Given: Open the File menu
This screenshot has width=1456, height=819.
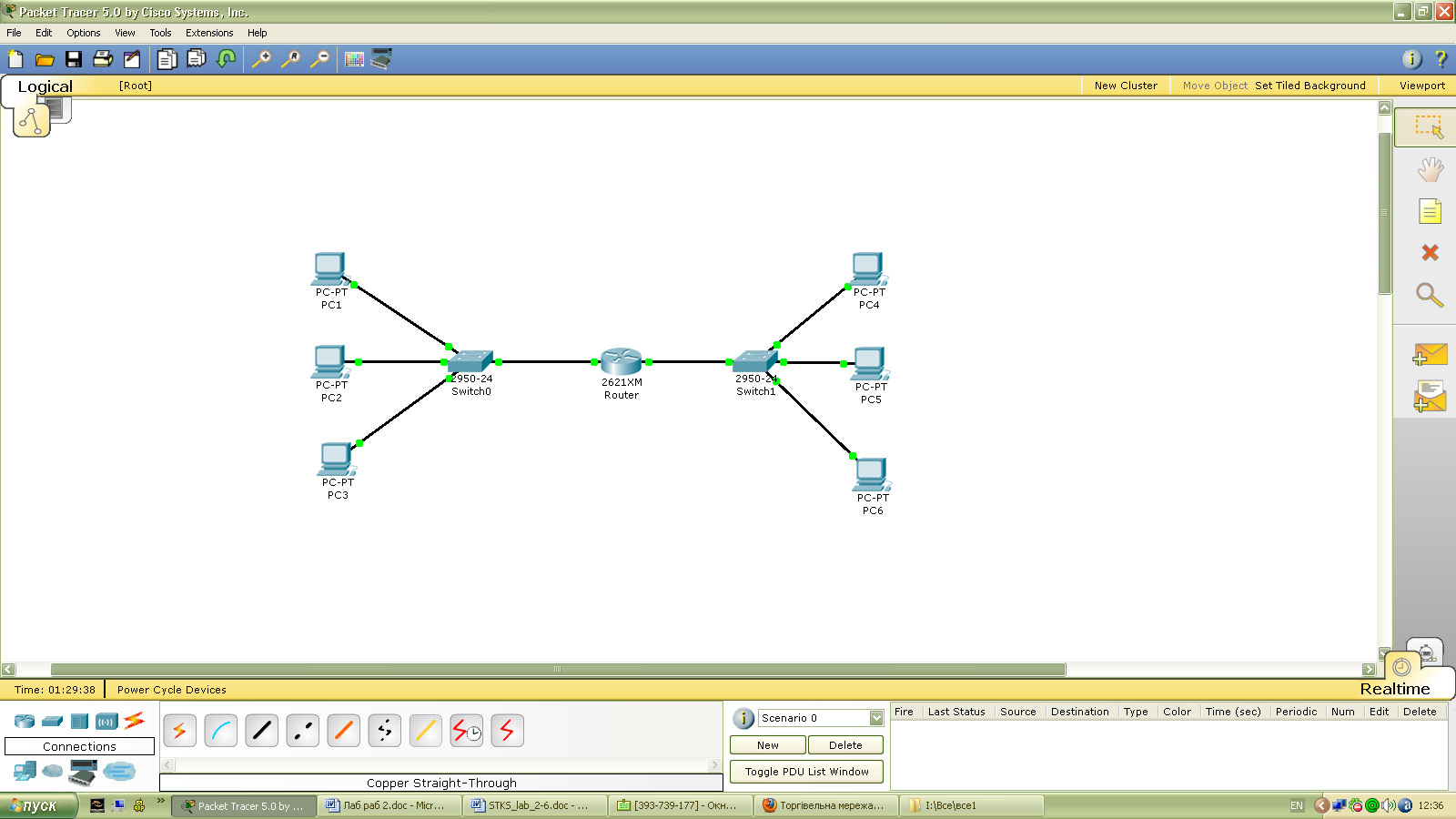Looking at the screenshot, I should 14,33.
